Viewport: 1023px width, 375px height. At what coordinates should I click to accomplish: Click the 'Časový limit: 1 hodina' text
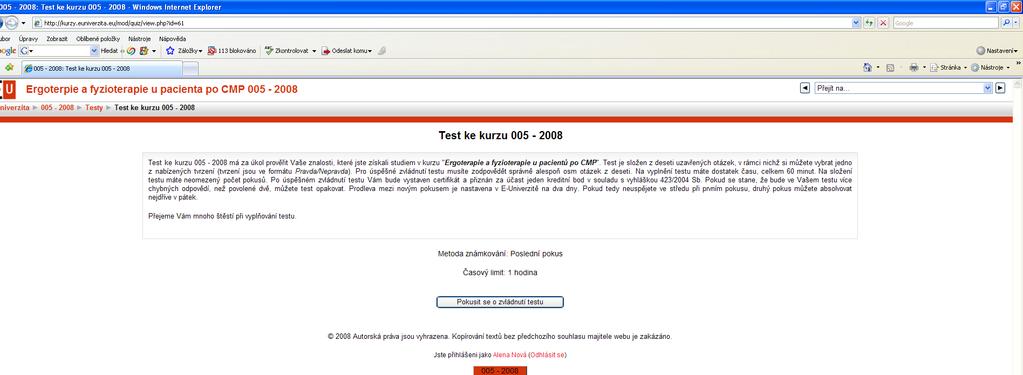tap(500, 273)
